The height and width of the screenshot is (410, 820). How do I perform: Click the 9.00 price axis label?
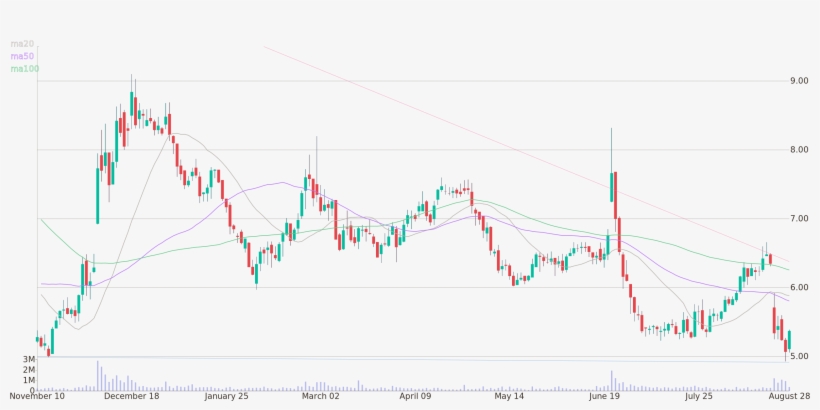coord(799,81)
